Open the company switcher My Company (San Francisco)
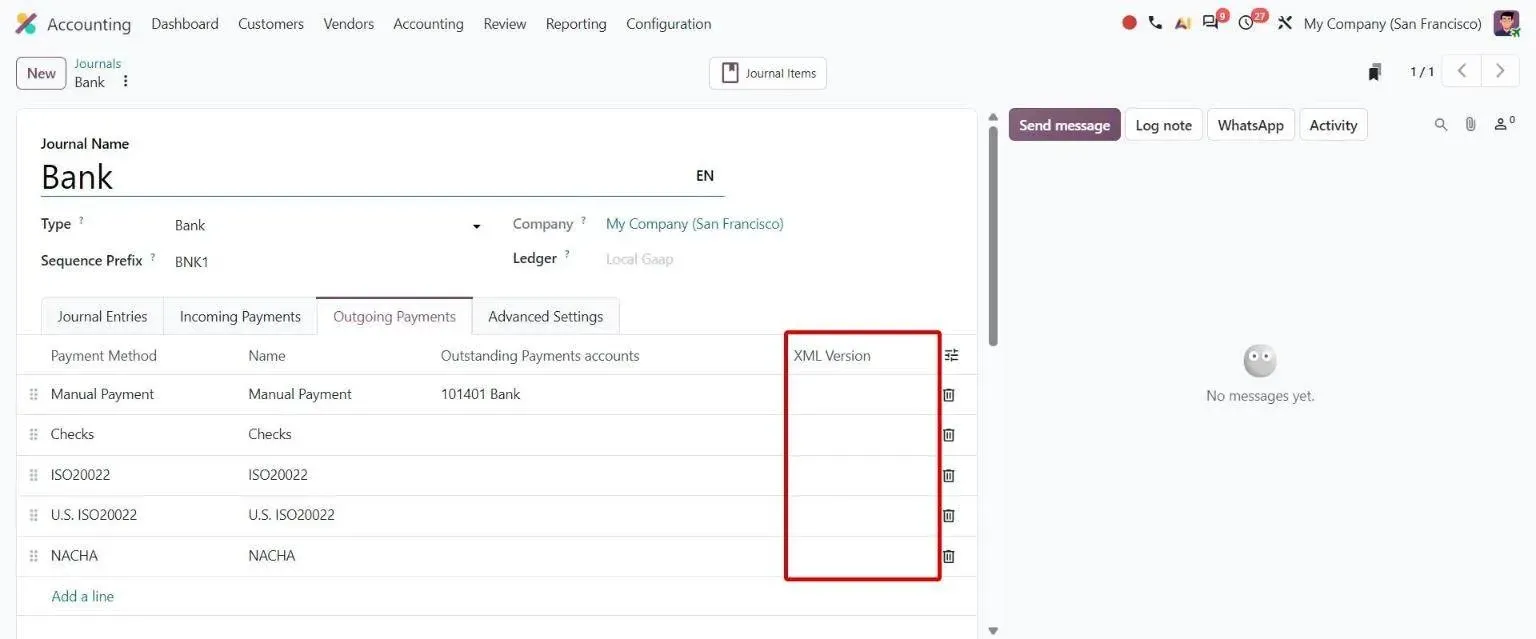 click(1392, 23)
